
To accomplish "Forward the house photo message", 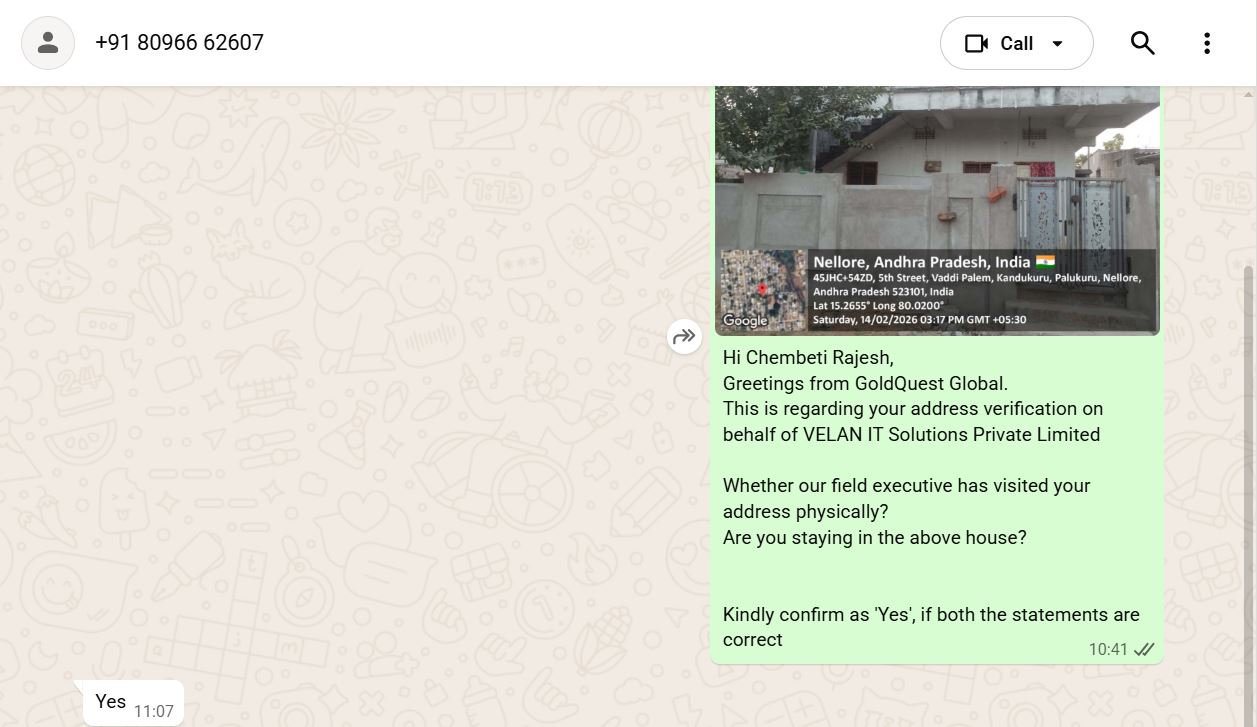I will (684, 337).
